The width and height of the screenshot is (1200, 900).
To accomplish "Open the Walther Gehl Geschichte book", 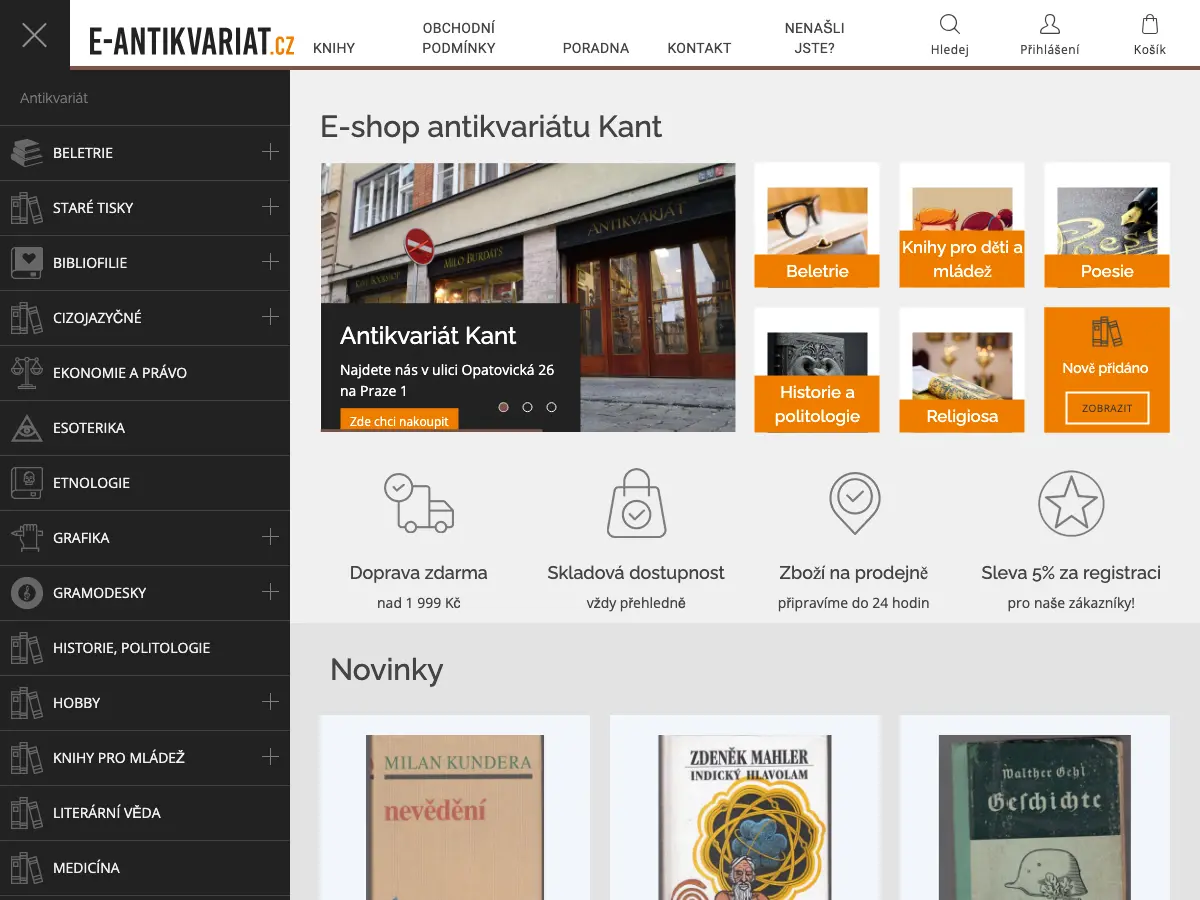I will click(1035, 818).
